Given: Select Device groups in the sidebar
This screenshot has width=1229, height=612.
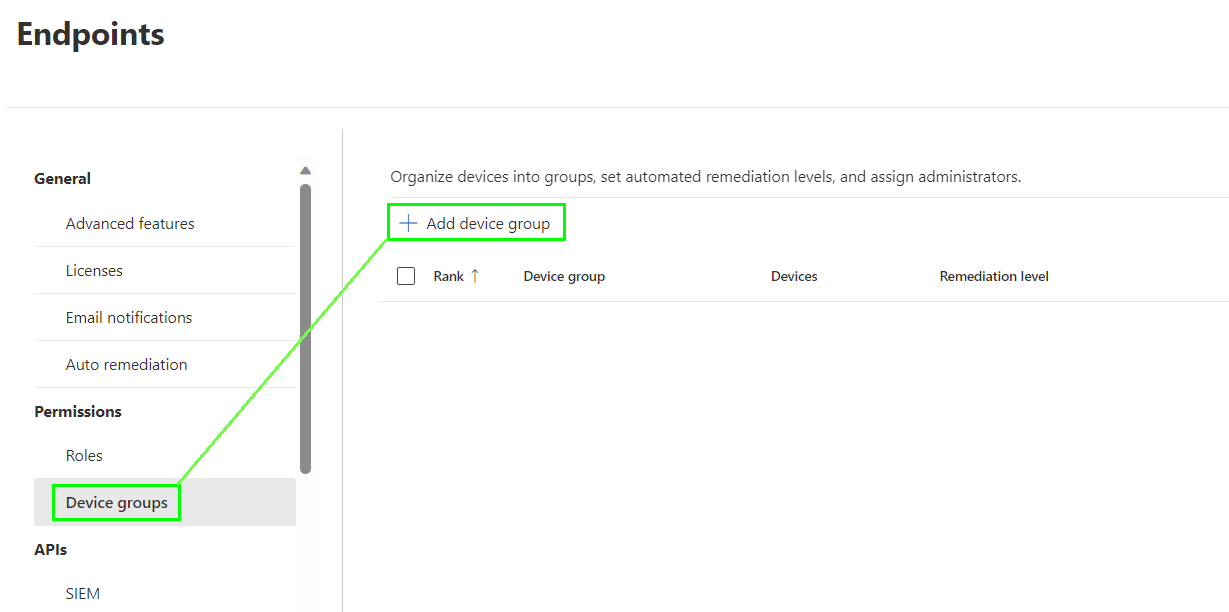Looking at the screenshot, I should coord(117,503).
